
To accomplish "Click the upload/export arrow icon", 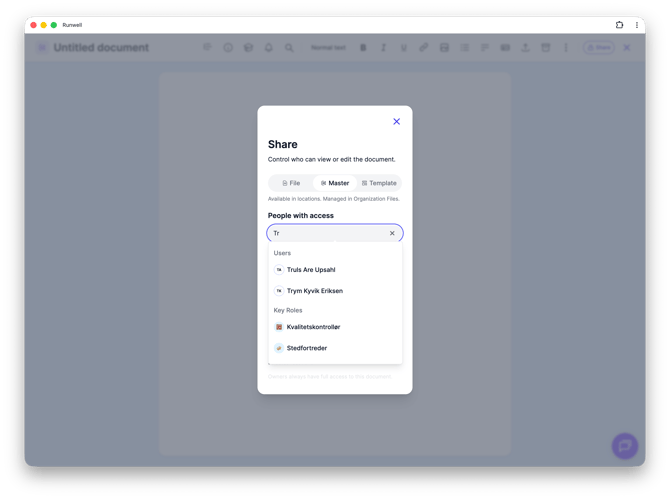I will [x=525, y=47].
